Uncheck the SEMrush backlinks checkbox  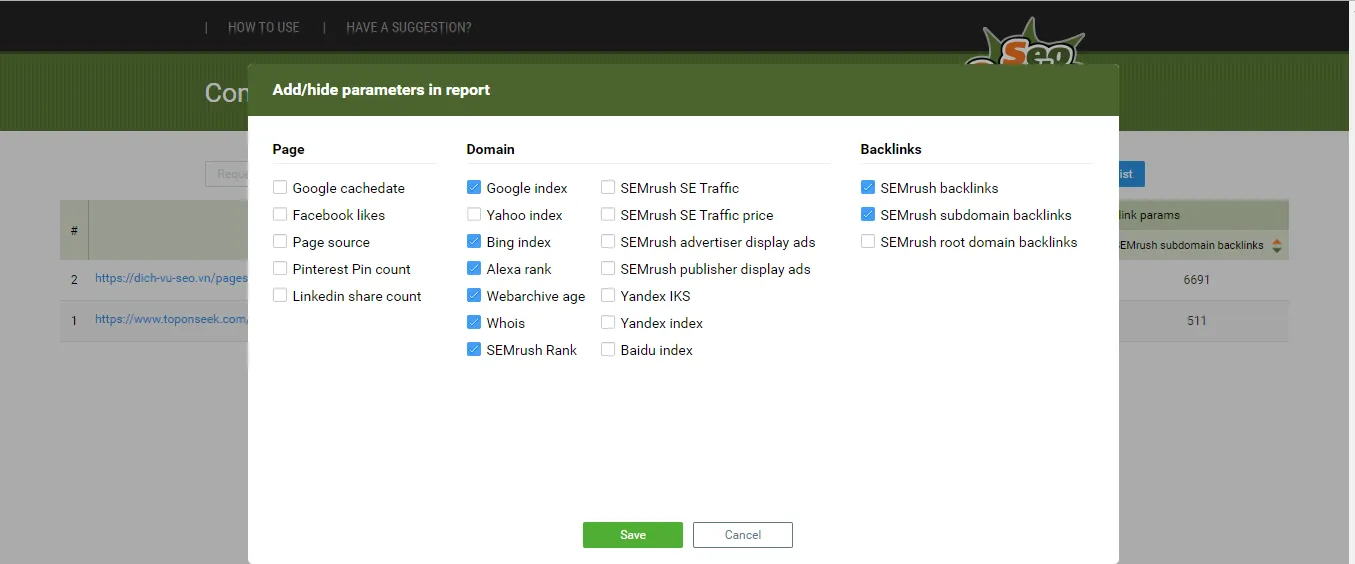[x=868, y=188]
